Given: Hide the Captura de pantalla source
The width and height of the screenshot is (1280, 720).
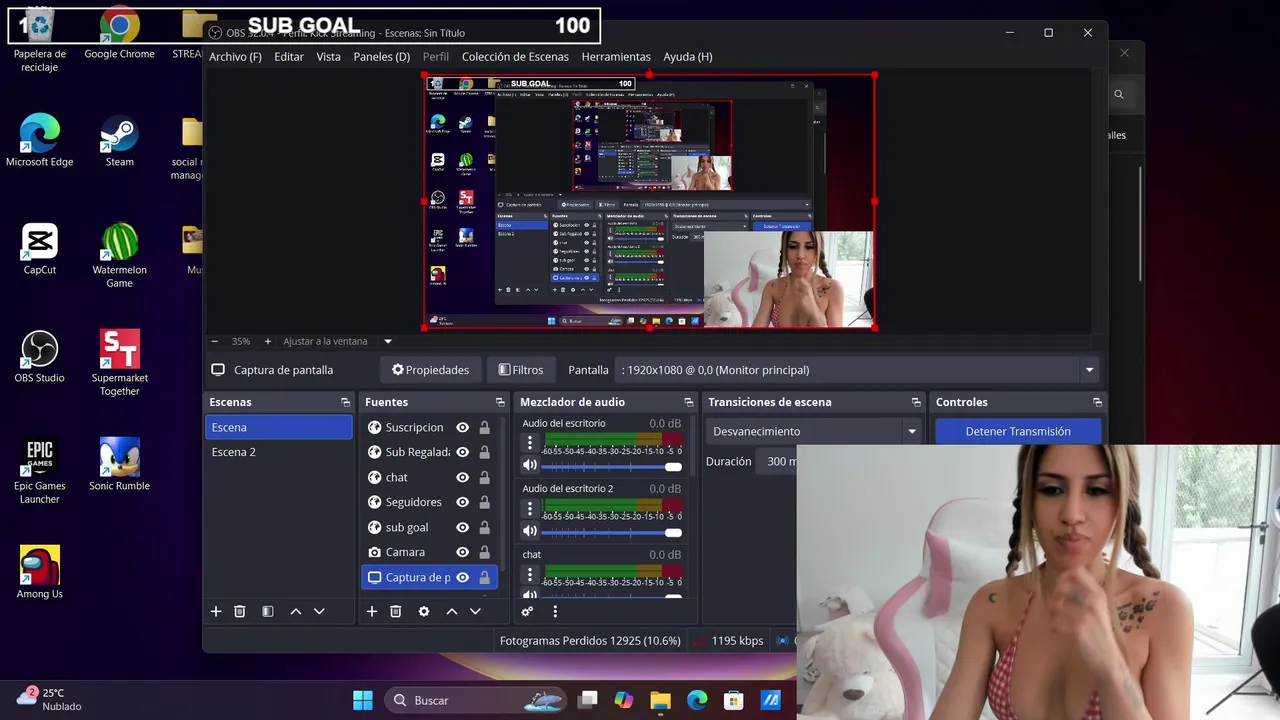Looking at the screenshot, I should [462, 577].
